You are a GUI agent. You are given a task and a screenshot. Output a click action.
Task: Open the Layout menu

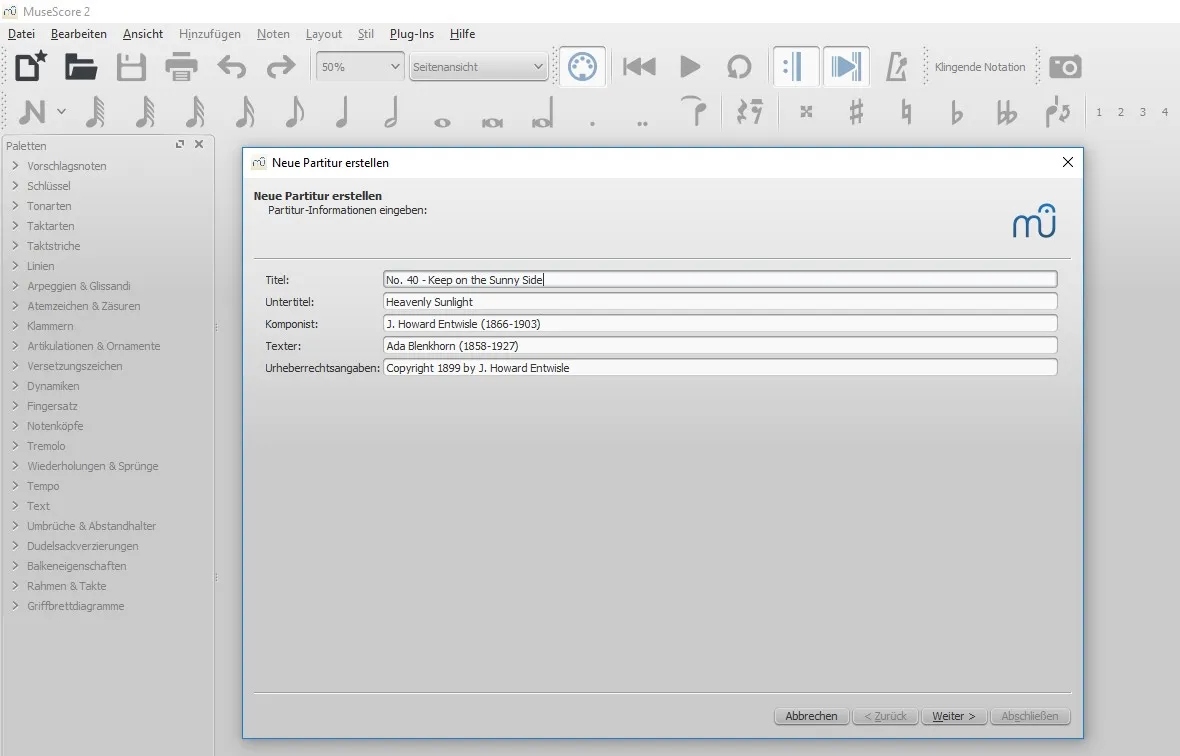[324, 34]
